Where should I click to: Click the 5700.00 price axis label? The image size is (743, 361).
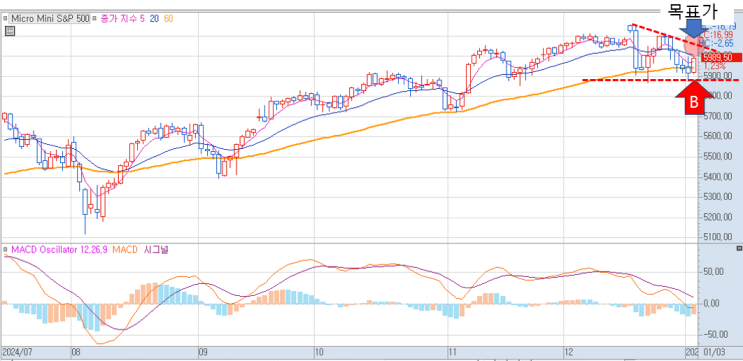coord(719,116)
